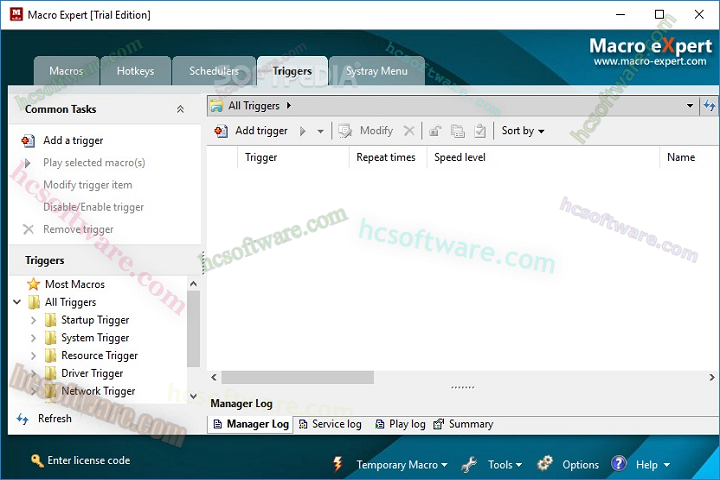Click the tree scrollbar up arrow
The height and width of the screenshot is (480, 720).
point(193,283)
